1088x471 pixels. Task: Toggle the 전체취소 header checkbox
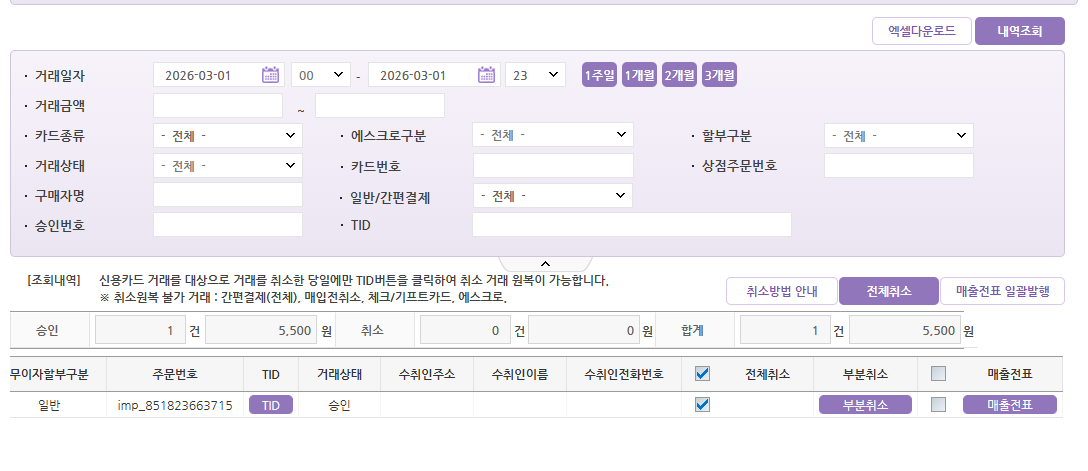click(702, 374)
